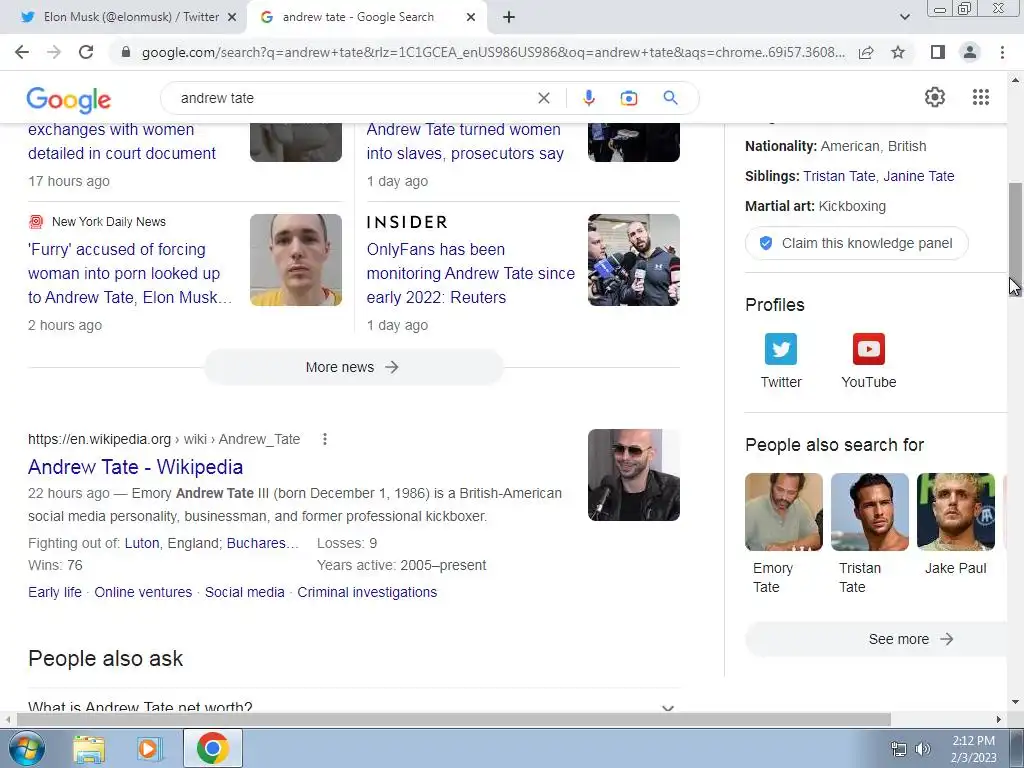Reload the current page
This screenshot has height=768, width=1024.
(x=86, y=52)
